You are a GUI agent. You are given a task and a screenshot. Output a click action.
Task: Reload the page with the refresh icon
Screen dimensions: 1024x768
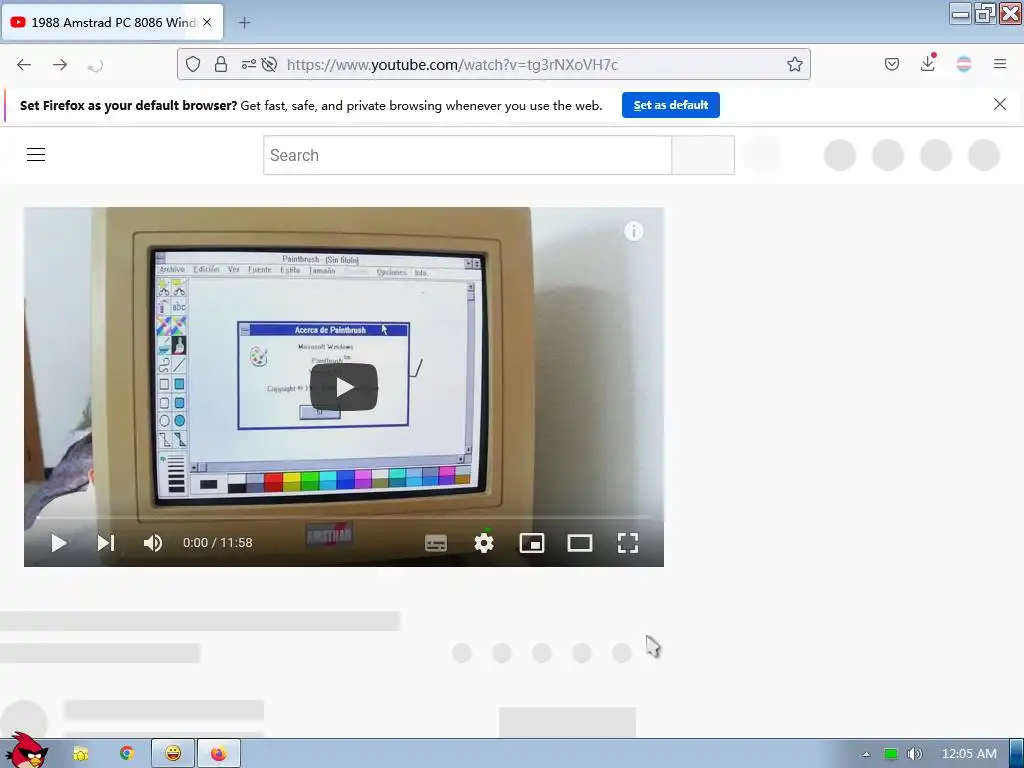95,65
